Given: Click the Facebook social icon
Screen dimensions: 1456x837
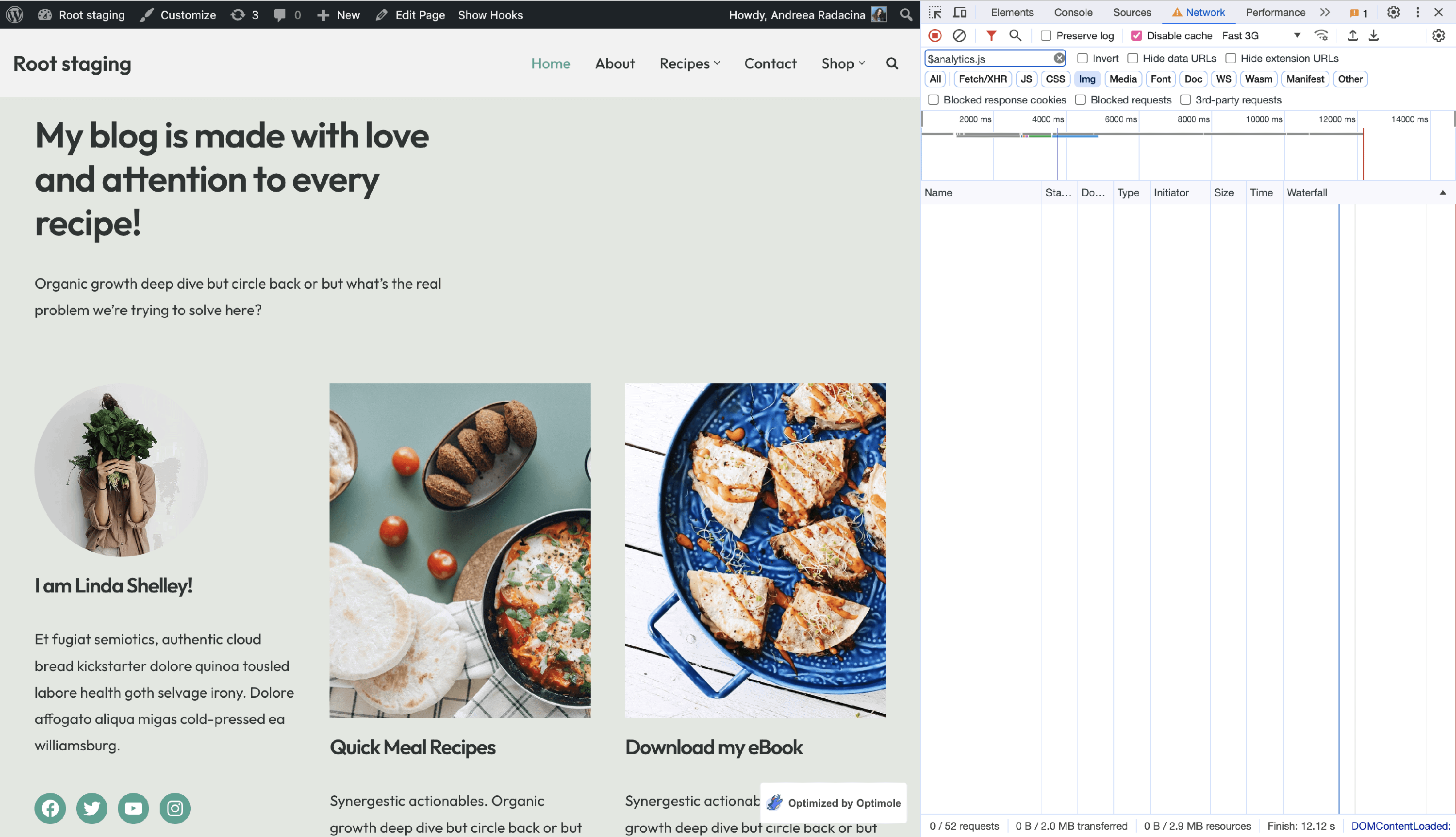Looking at the screenshot, I should 50,808.
